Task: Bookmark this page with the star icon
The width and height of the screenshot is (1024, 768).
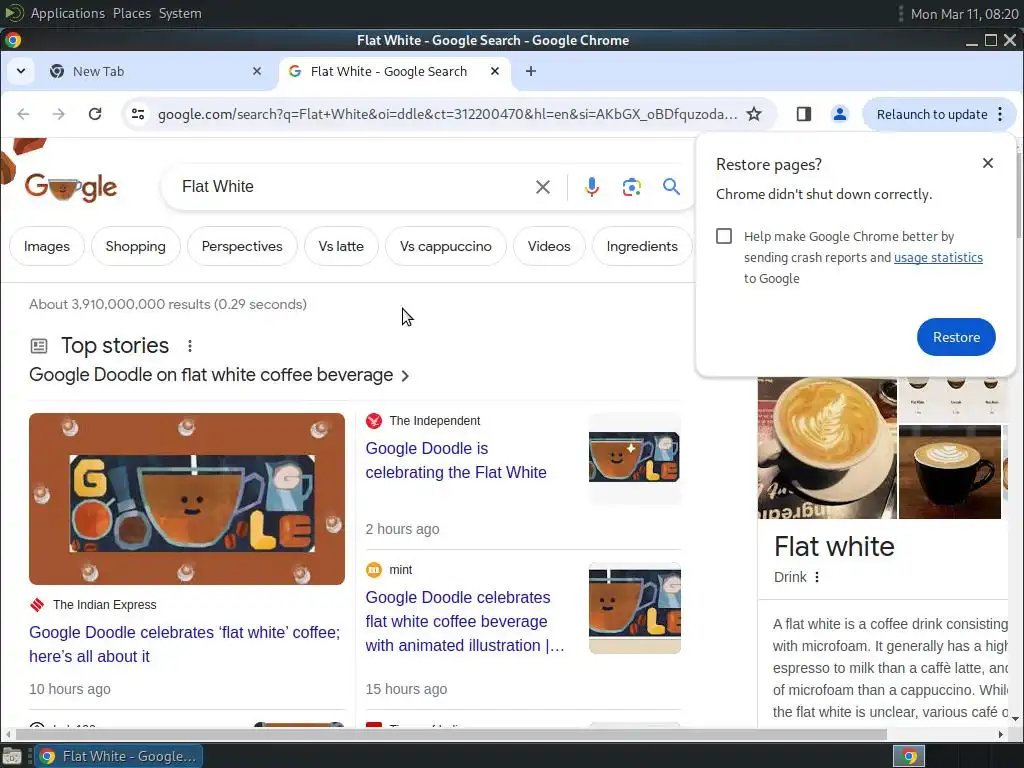Action: click(754, 114)
